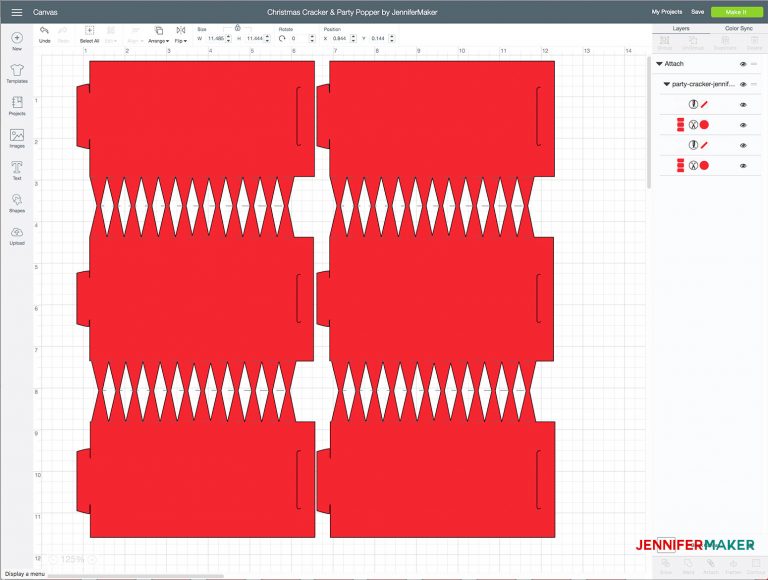Click the Slice tool at panel bottom
The width and height of the screenshot is (768, 580).
tap(666, 567)
